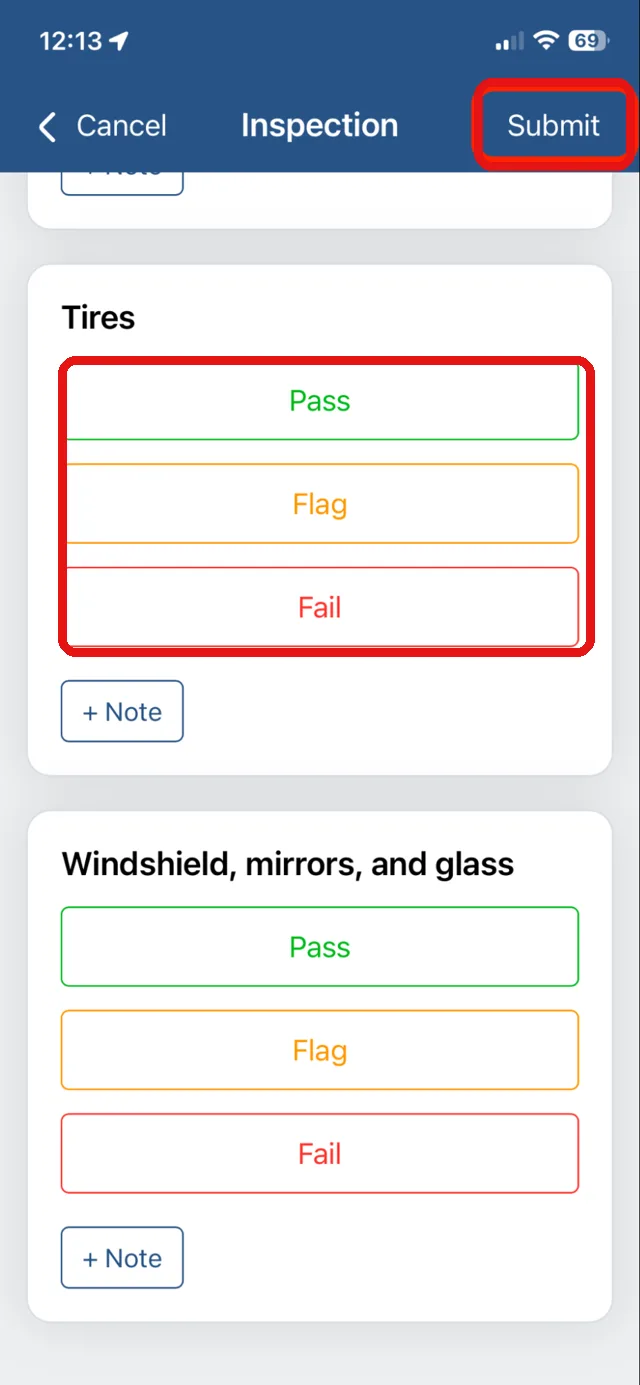
Task: Tap the battery indicator icon
Action: coord(587,41)
